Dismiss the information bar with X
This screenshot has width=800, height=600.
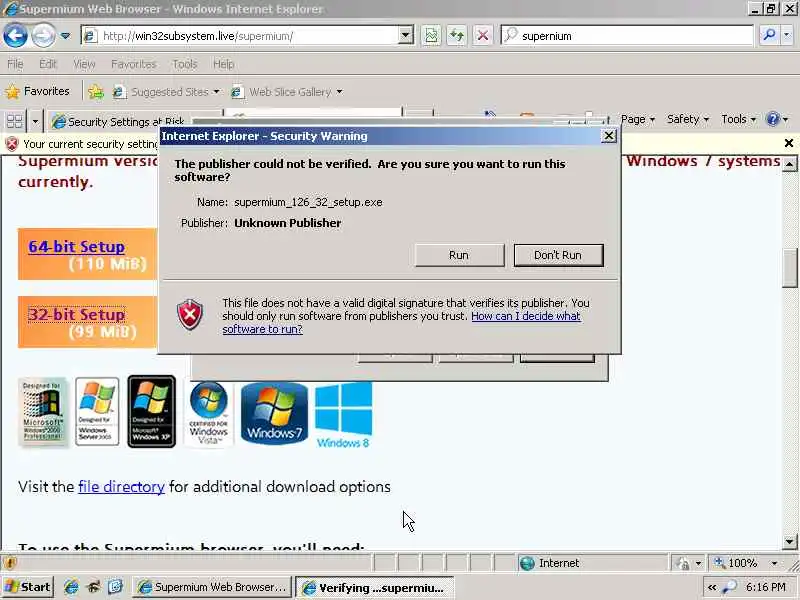click(789, 143)
